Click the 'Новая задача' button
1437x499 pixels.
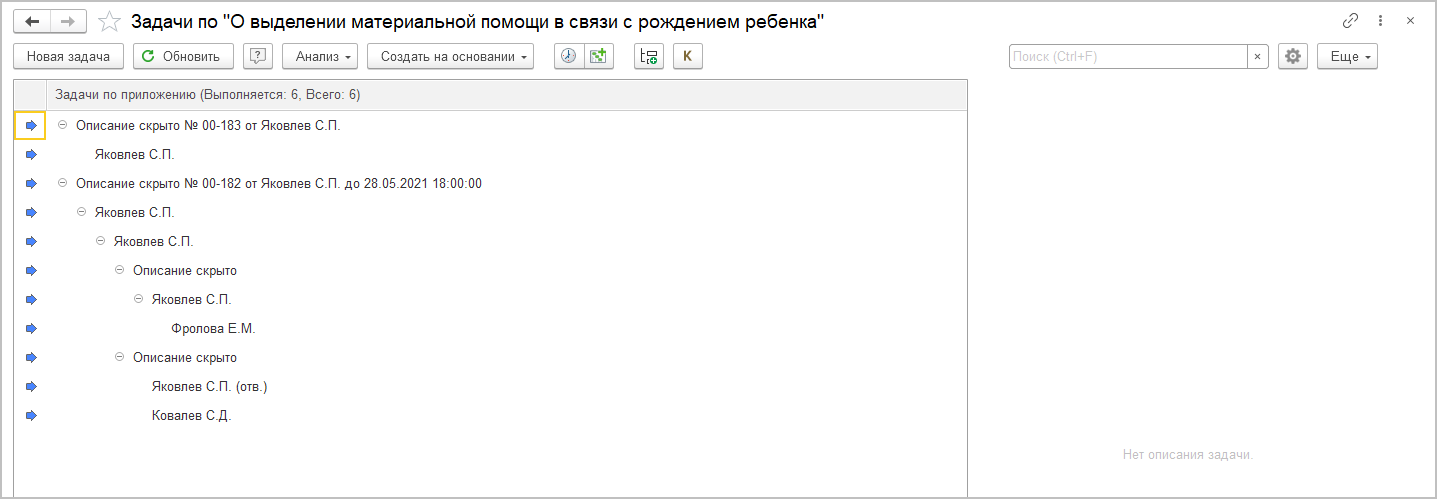pyautogui.click(x=68, y=56)
